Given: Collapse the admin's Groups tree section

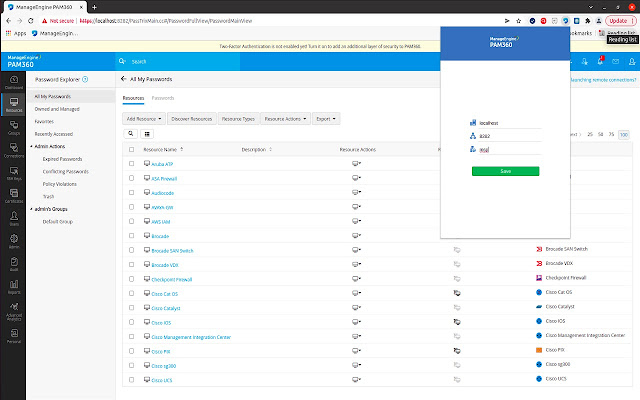Looking at the screenshot, I should point(31,209).
